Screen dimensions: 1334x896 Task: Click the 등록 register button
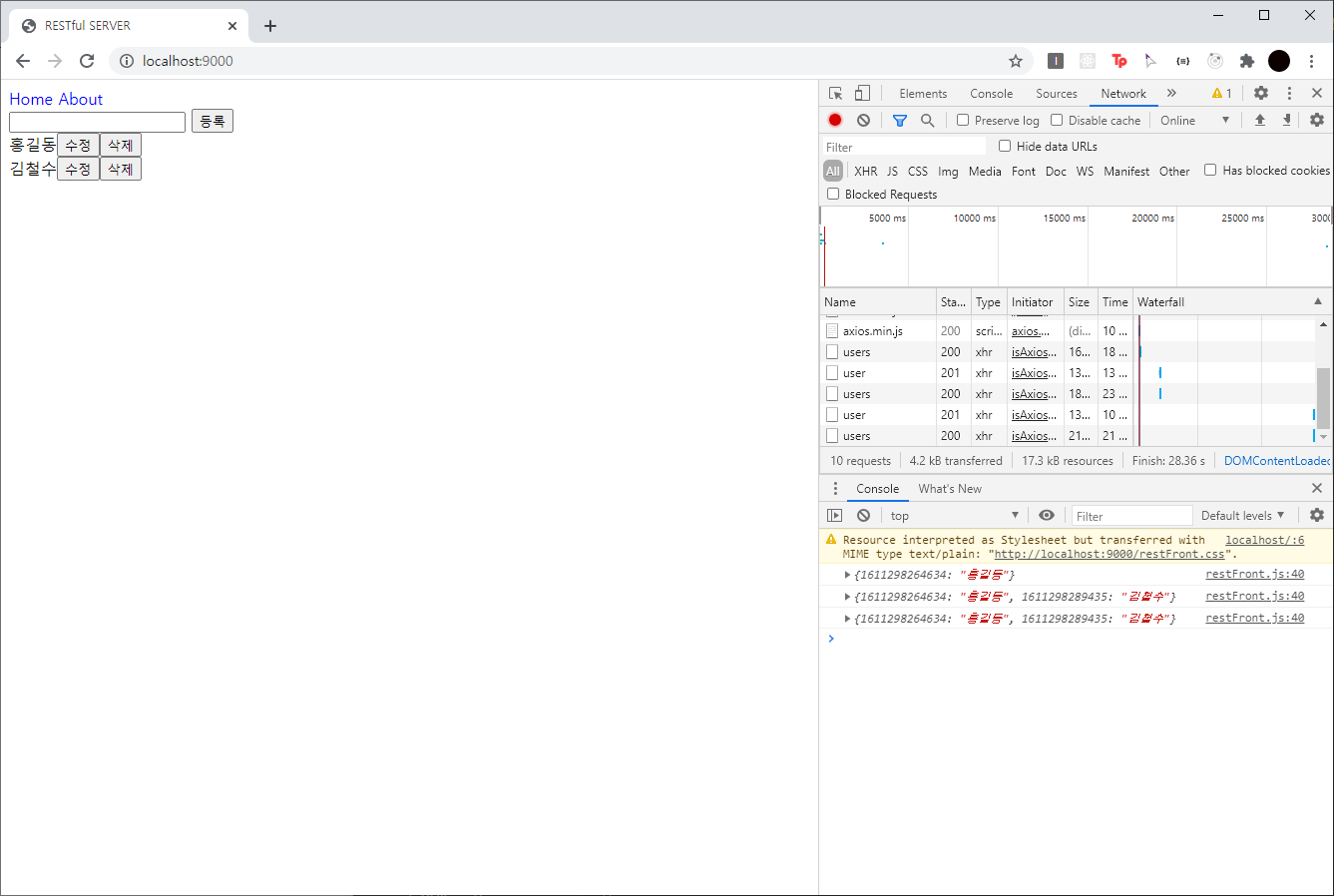(x=213, y=121)
